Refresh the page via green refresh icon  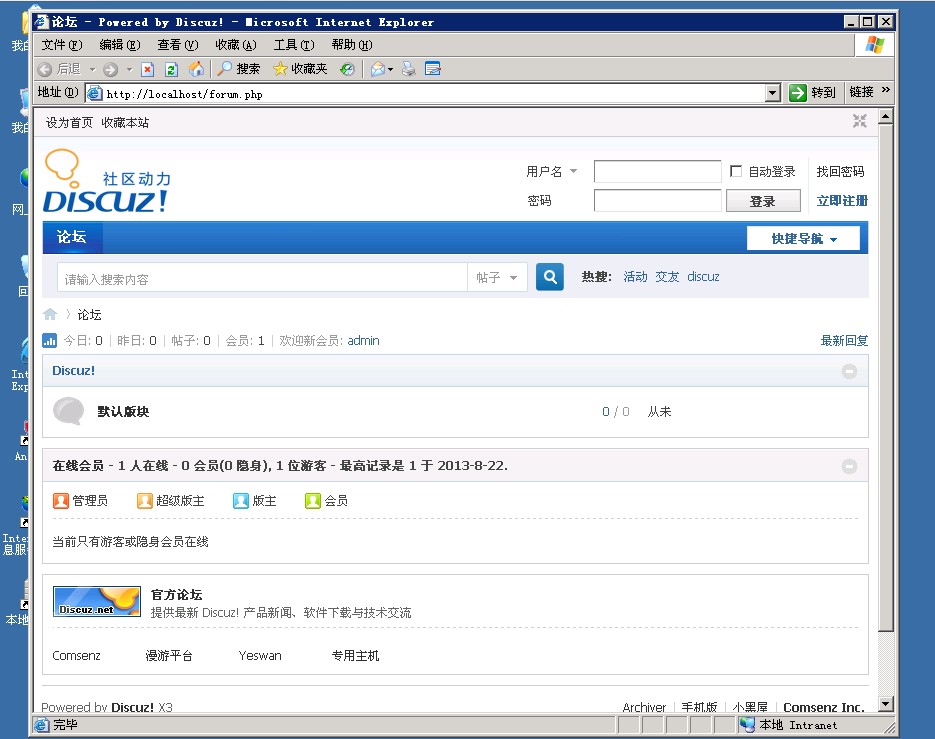coord(171,69)
